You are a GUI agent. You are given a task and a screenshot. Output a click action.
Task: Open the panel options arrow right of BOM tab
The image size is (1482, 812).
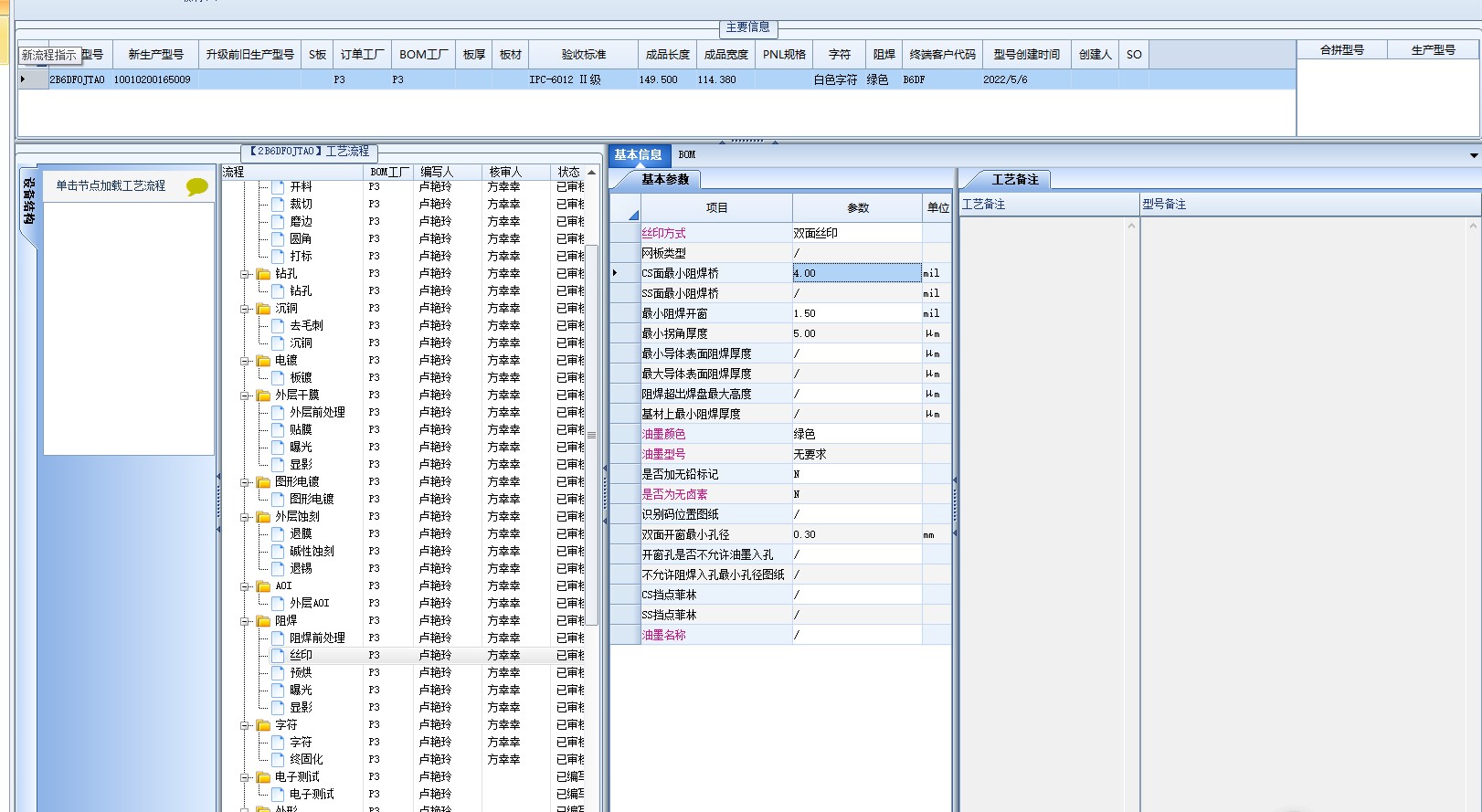point(1474,155)
